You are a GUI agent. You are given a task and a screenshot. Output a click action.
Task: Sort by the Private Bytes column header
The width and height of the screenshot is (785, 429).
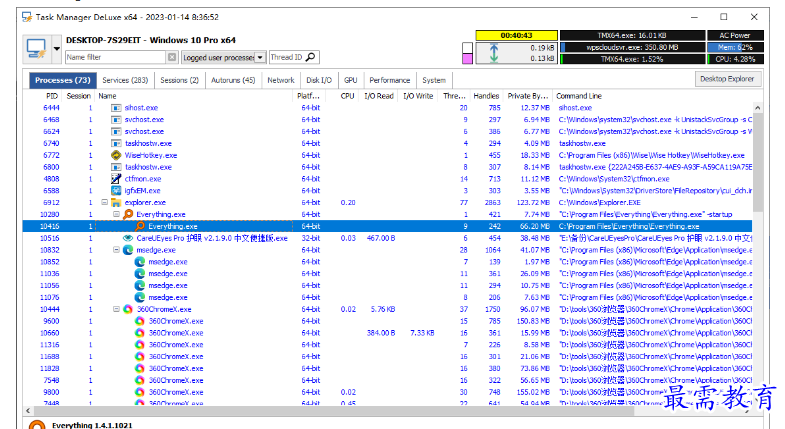(528, 96)
